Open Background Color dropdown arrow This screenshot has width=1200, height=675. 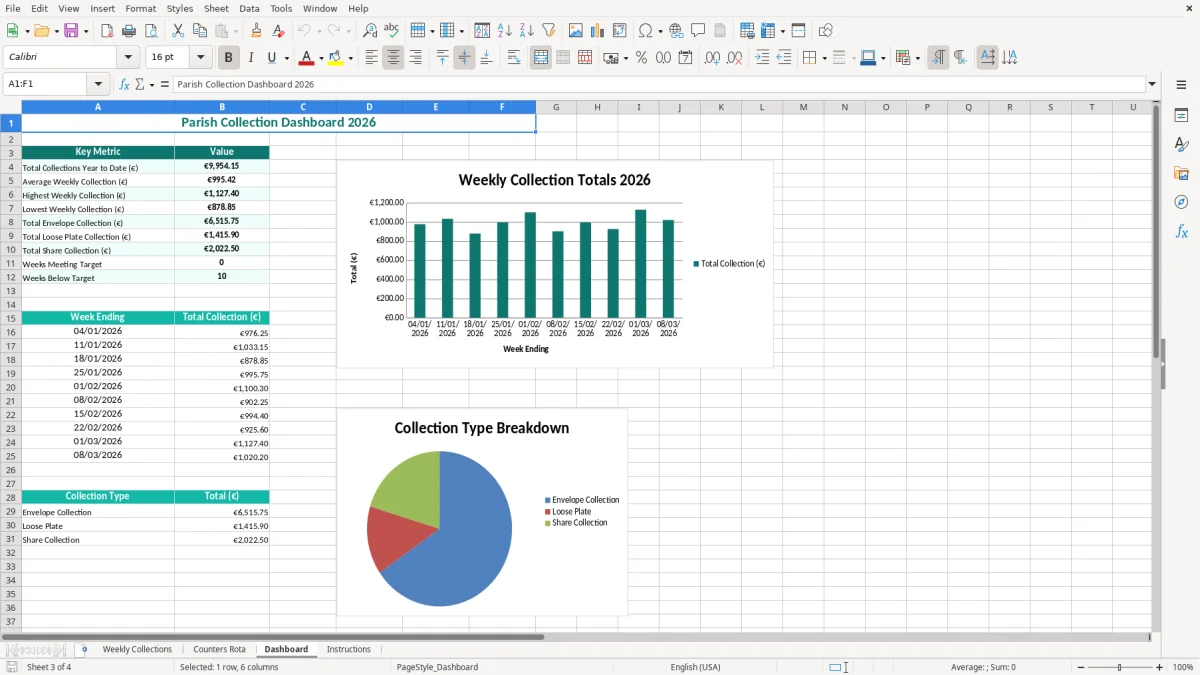[x=350, y=58]
